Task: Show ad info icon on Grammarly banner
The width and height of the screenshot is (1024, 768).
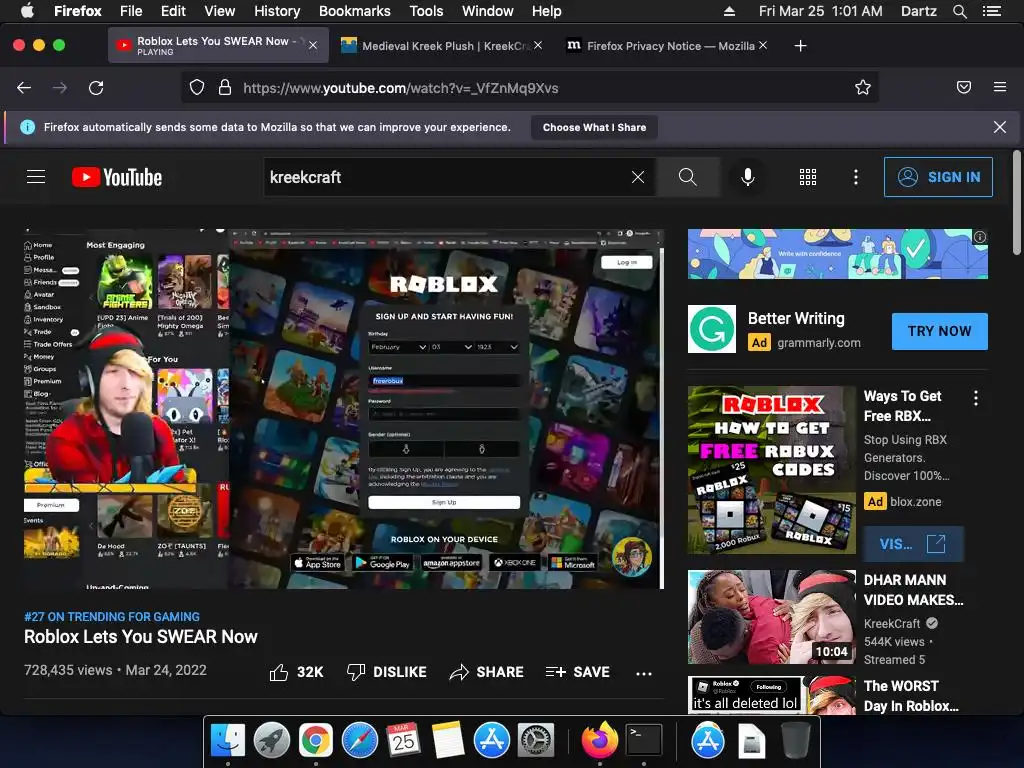Action: [x=980, y=237]
